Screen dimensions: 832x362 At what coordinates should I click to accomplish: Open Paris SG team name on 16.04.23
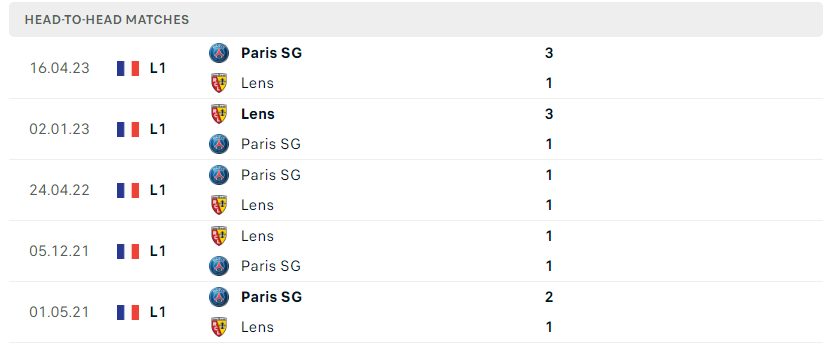271,53
